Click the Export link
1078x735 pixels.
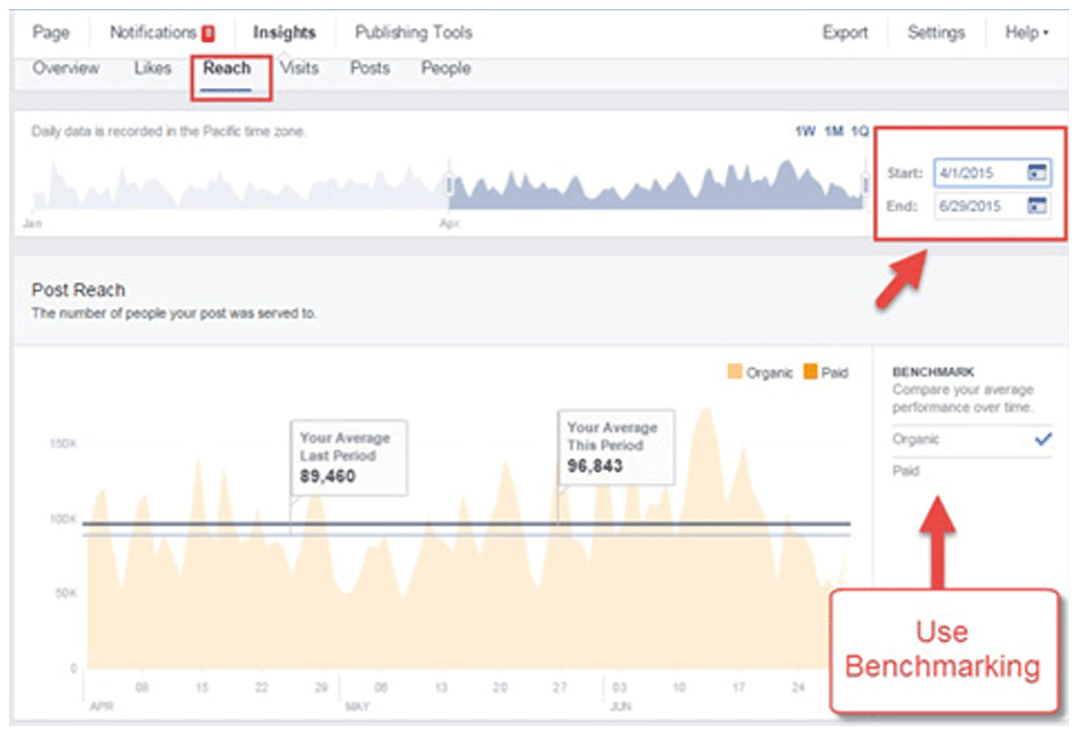pyautogui.click(x=845, y=33)
